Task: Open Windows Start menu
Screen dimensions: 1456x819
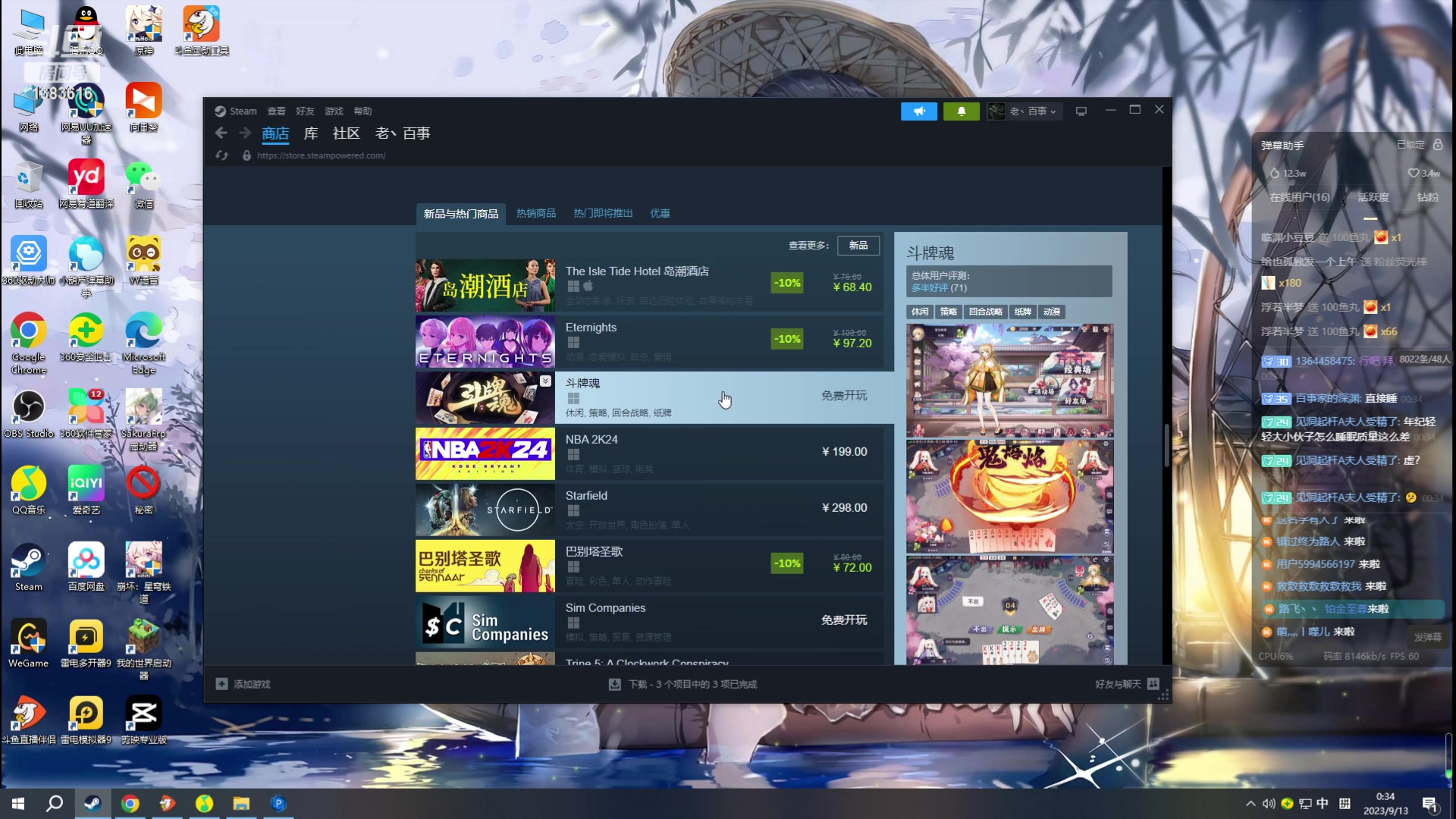Action: [x=18, y=803]
